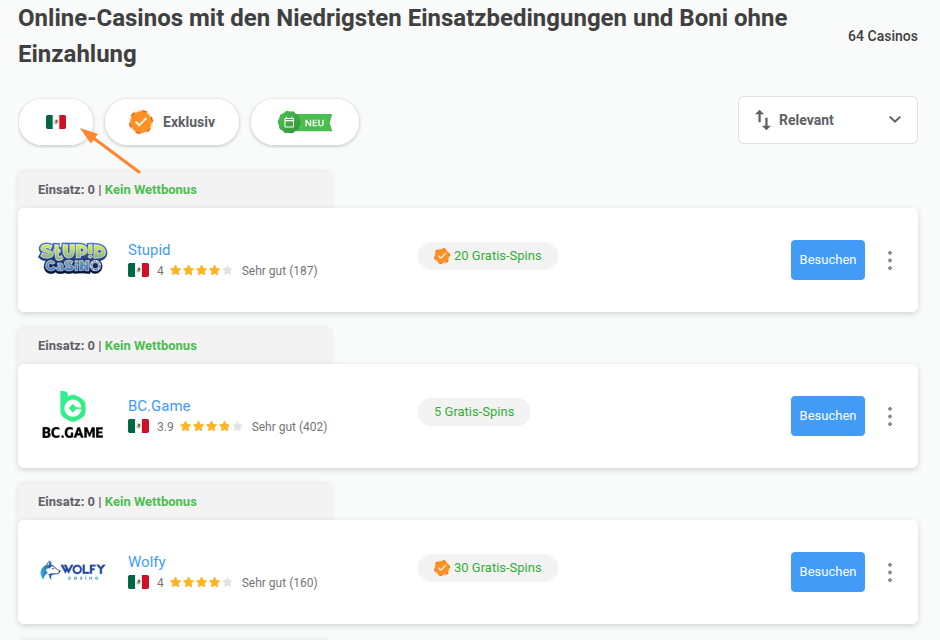
Task: Click the 20 Gratis-Spins bonus badge
Action: pyautogui.click(x=488, y=256)
